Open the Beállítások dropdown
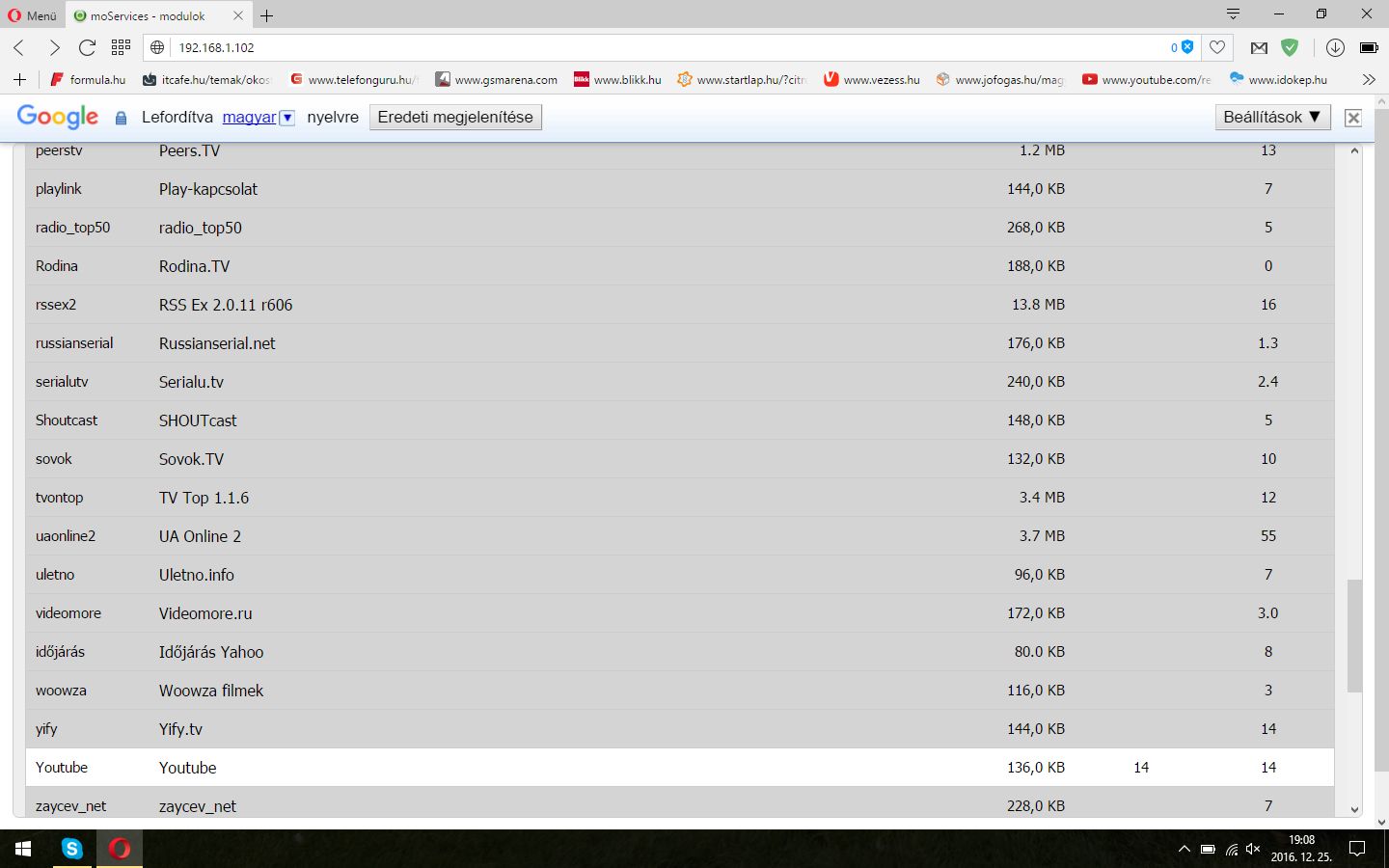This screenshot has height=868, width=1389. pos(1272,117)
